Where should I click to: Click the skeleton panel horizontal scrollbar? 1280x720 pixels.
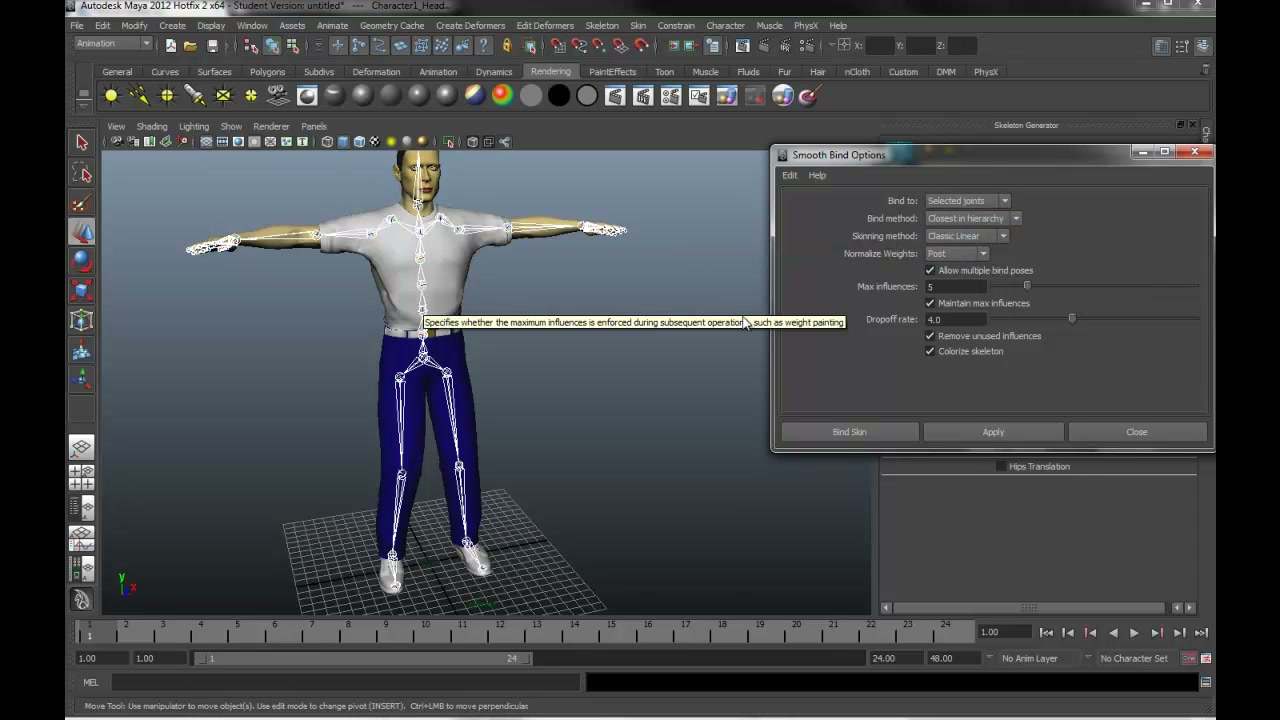click(x=1030, y=608)
